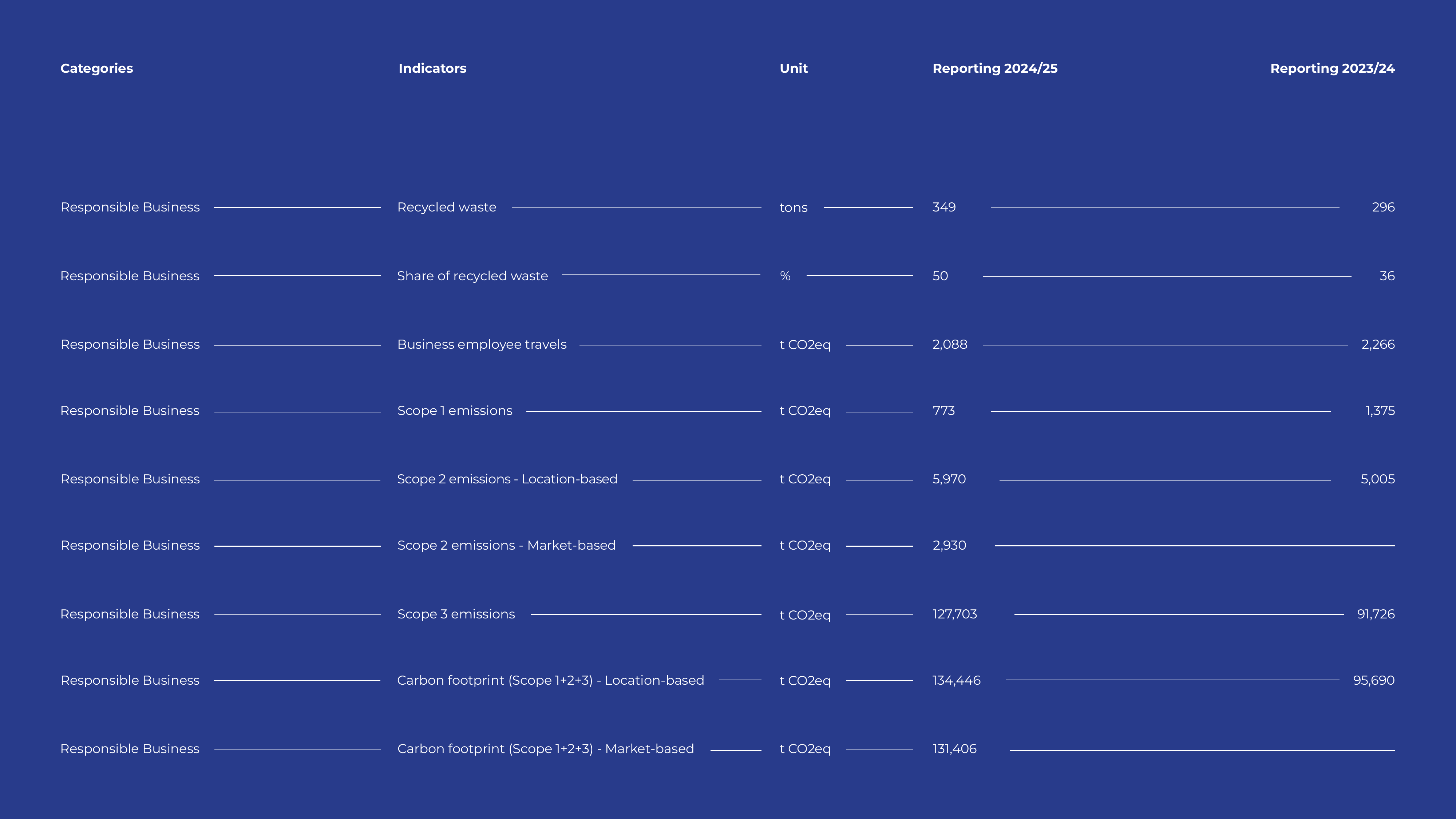The height and width of the screenshot is (819, 1456).
Task: Click the 2024/25 value 50
Action: [940, 276]
